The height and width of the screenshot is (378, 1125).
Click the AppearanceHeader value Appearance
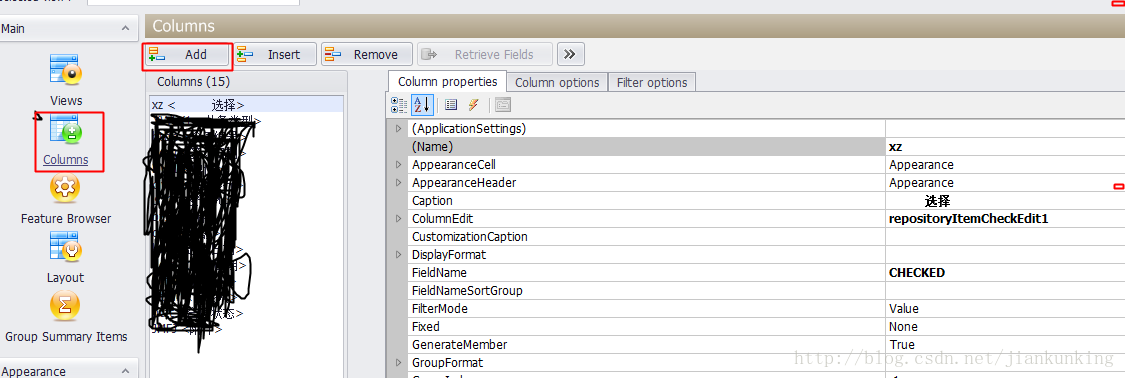click(1005, 183)
